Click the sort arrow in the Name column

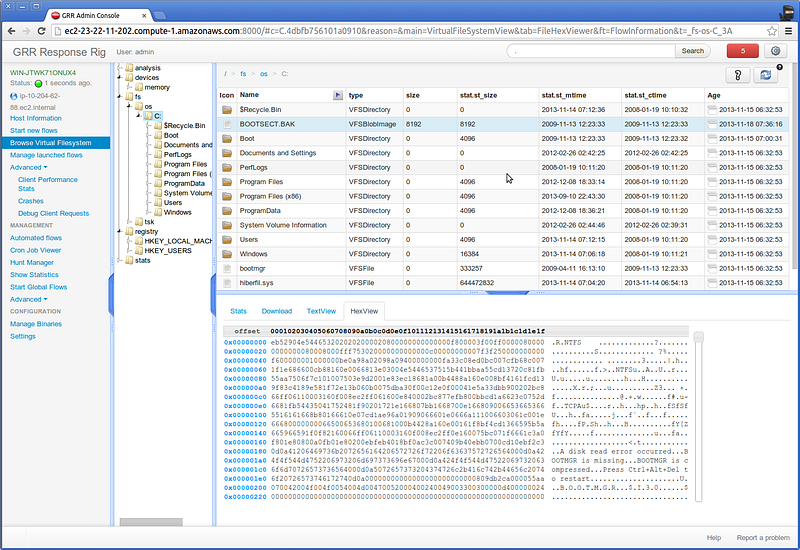pyautogui.click(x=338, y=95)
